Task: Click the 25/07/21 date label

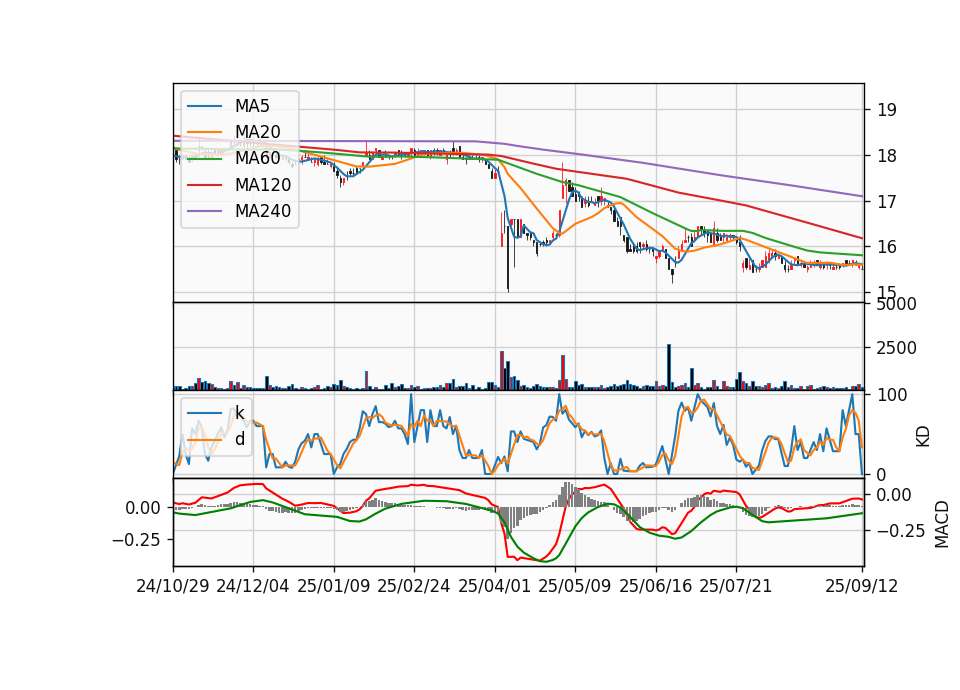Action: click(x=735, y=586)
